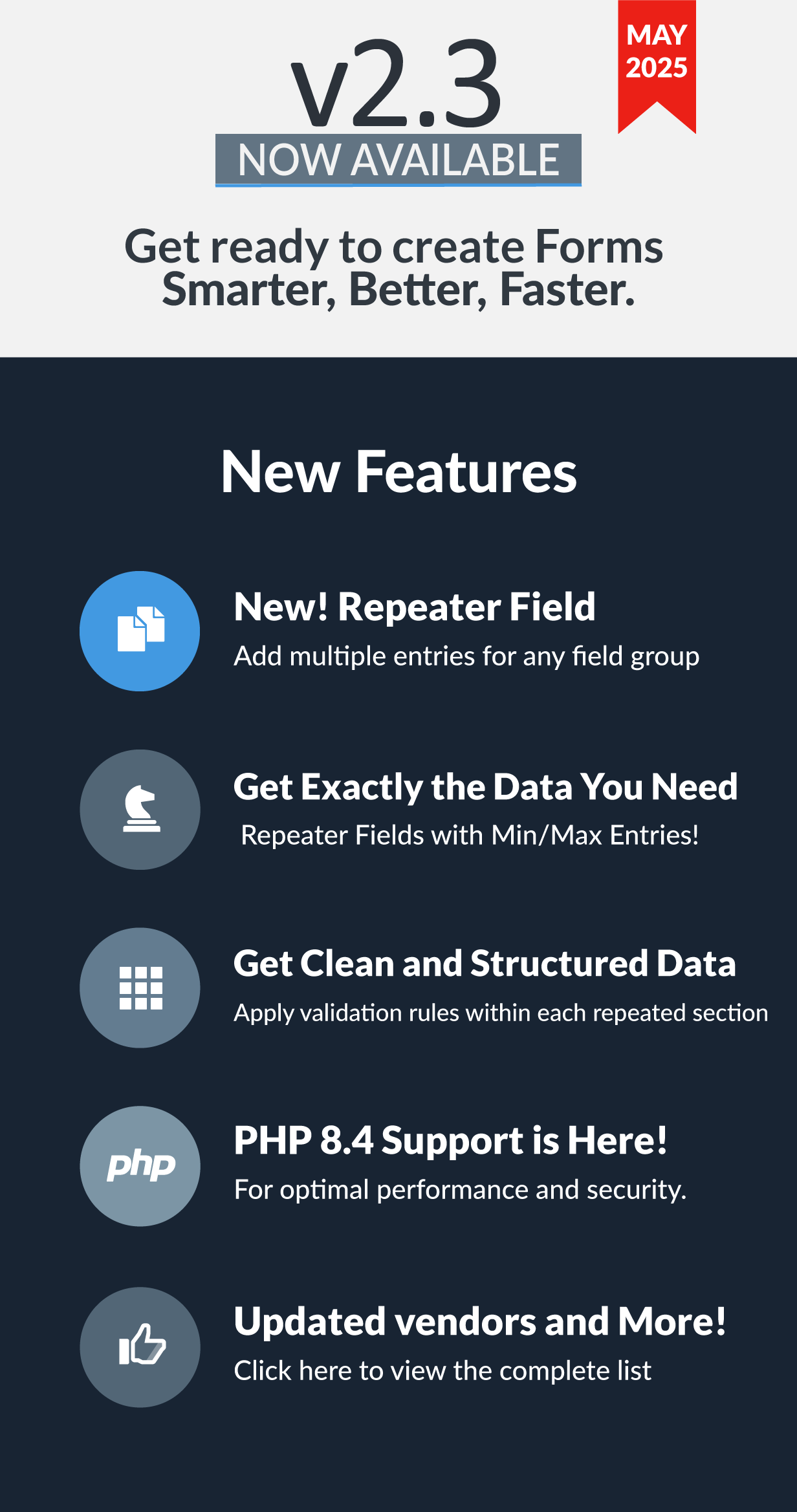Click the 'New Features' section heading

tap(398, 472)
